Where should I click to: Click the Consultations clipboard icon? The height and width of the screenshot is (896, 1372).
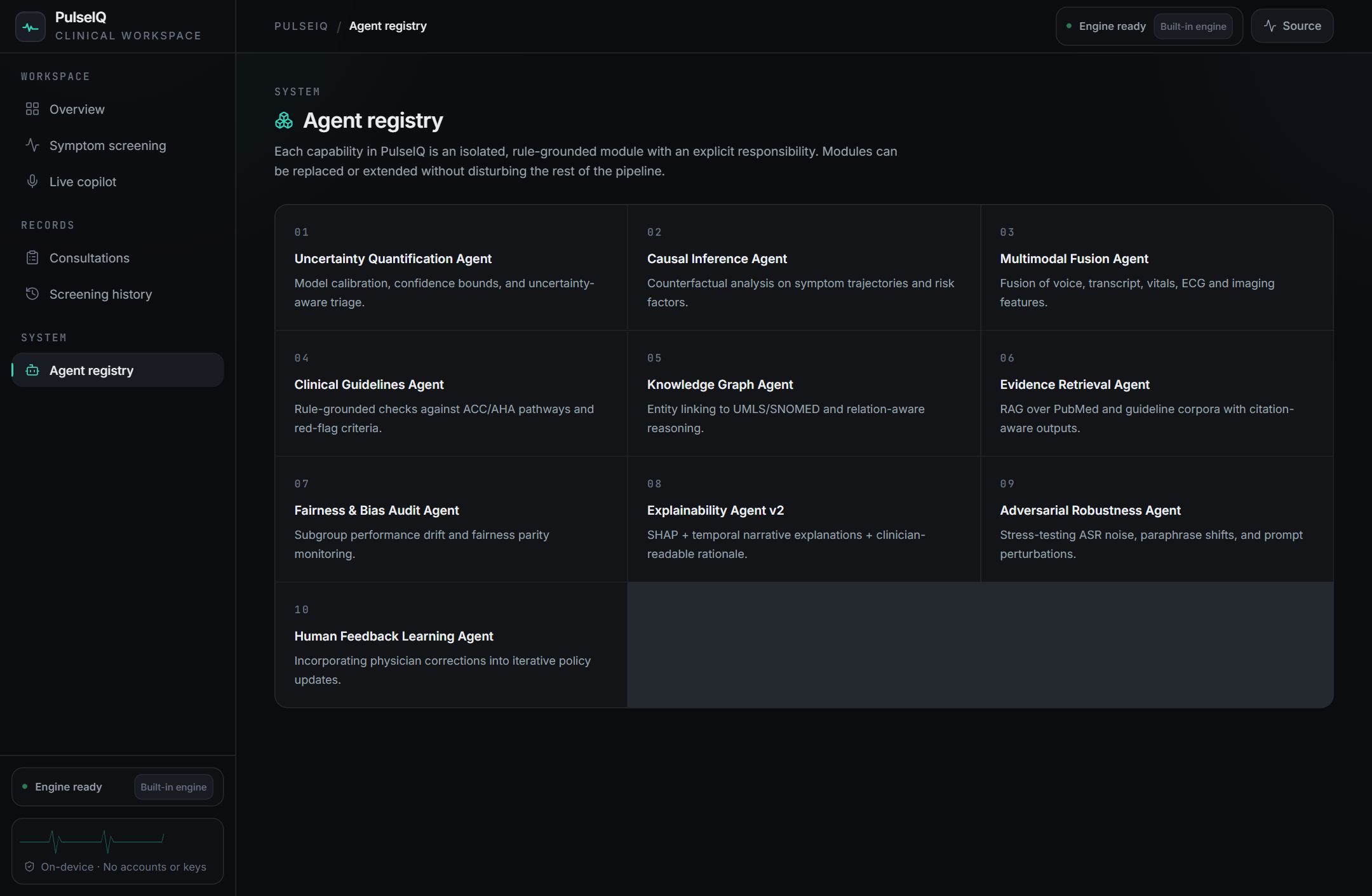click(x=32, y=257)
